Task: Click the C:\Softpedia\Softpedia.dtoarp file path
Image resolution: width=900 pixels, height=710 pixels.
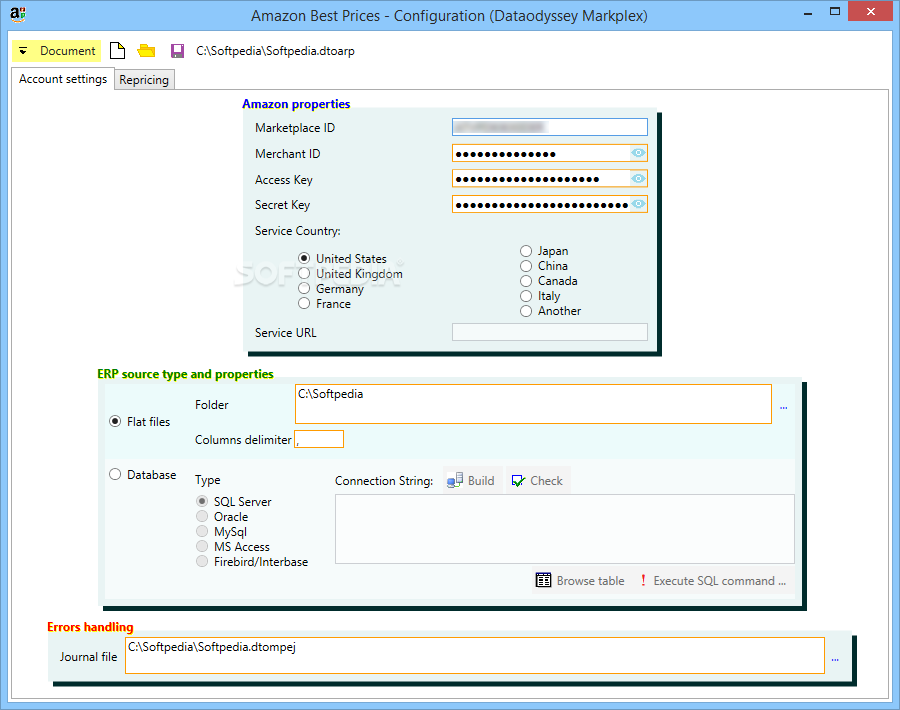Action: [276, 51]
